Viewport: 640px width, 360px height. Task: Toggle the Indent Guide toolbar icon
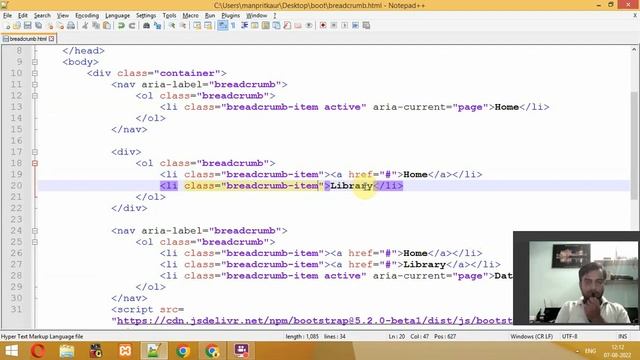coord(244,25)
